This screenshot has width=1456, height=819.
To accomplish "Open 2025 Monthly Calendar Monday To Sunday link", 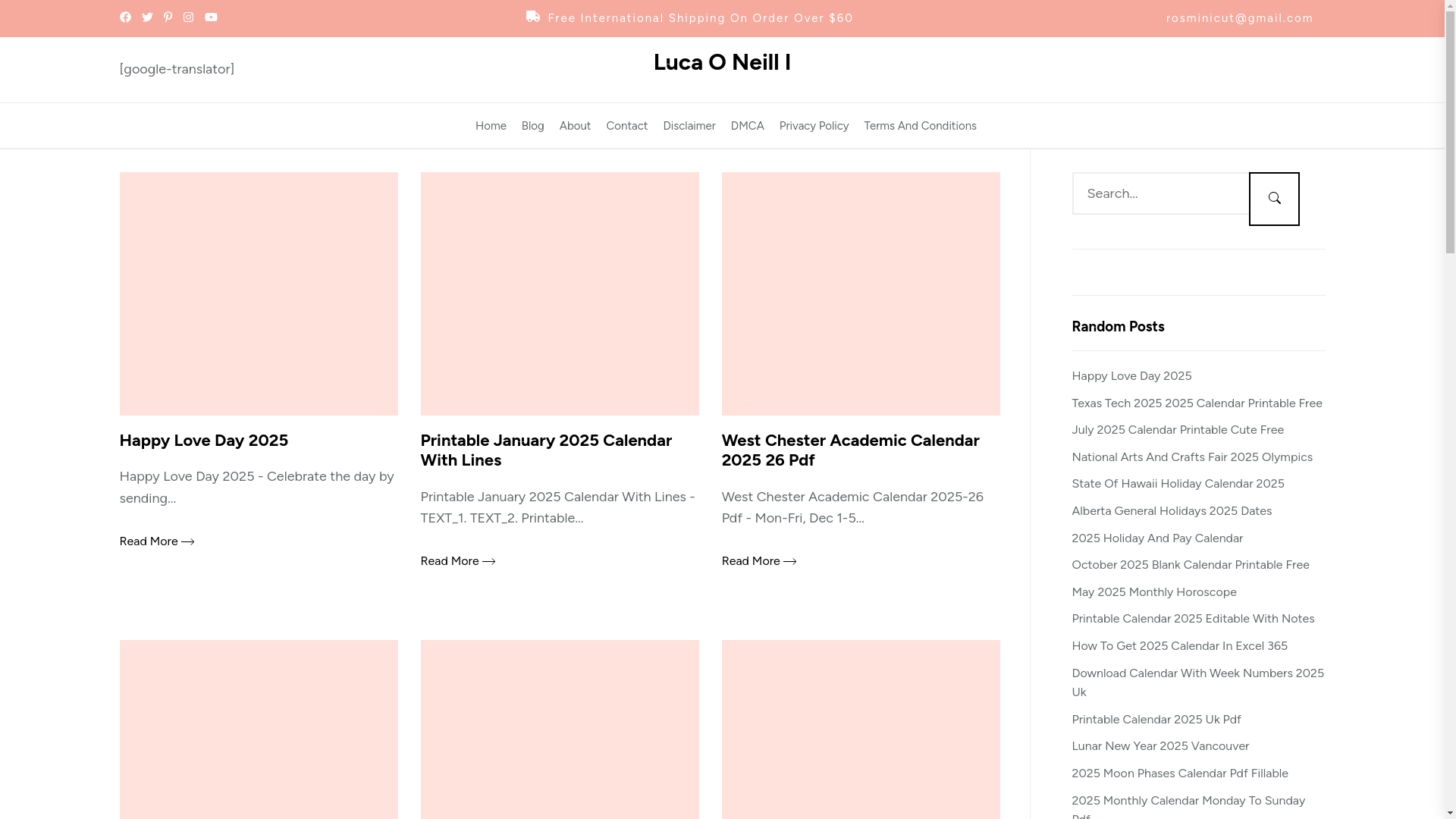I will point(1188,806).
